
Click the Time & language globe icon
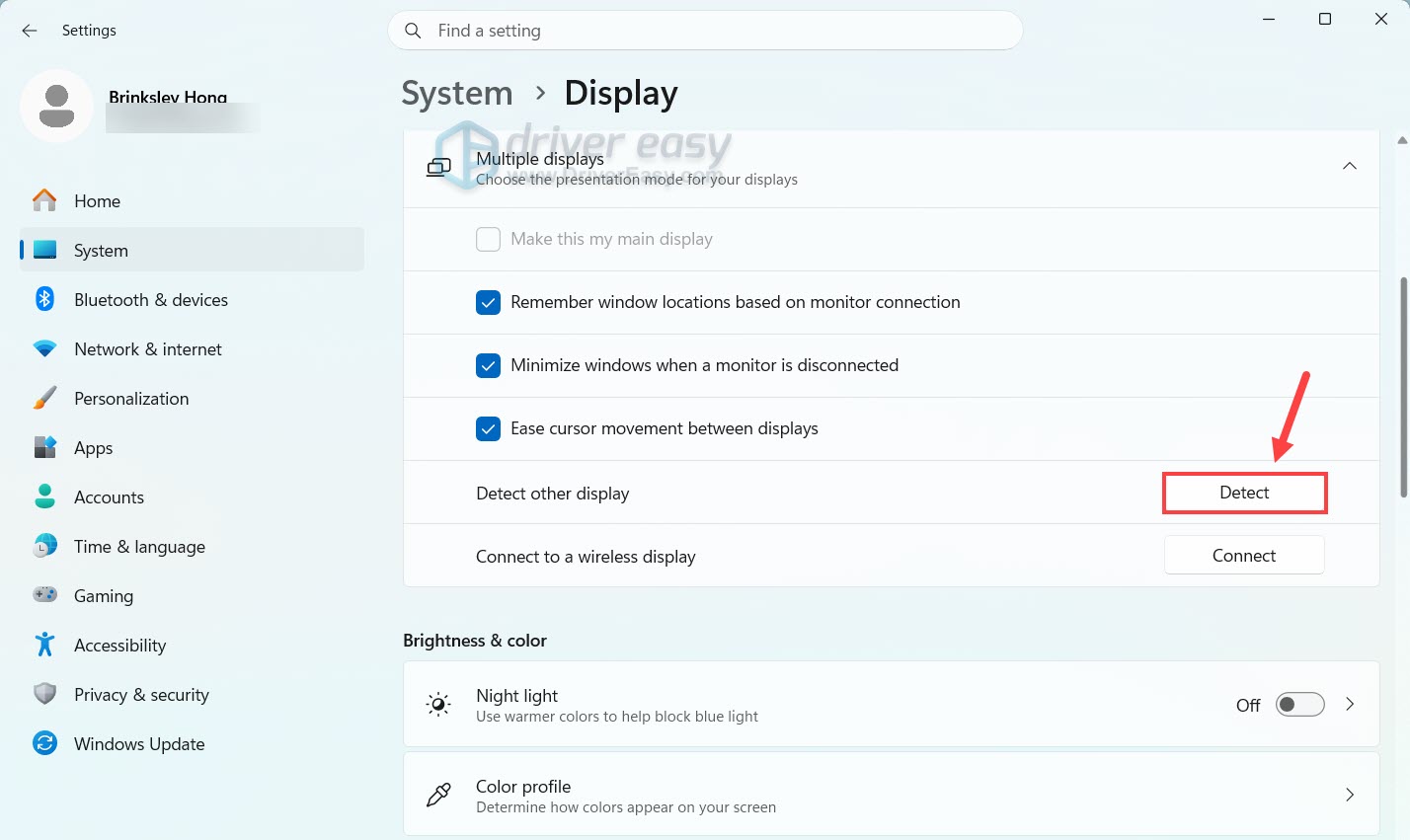pos(44,546)
